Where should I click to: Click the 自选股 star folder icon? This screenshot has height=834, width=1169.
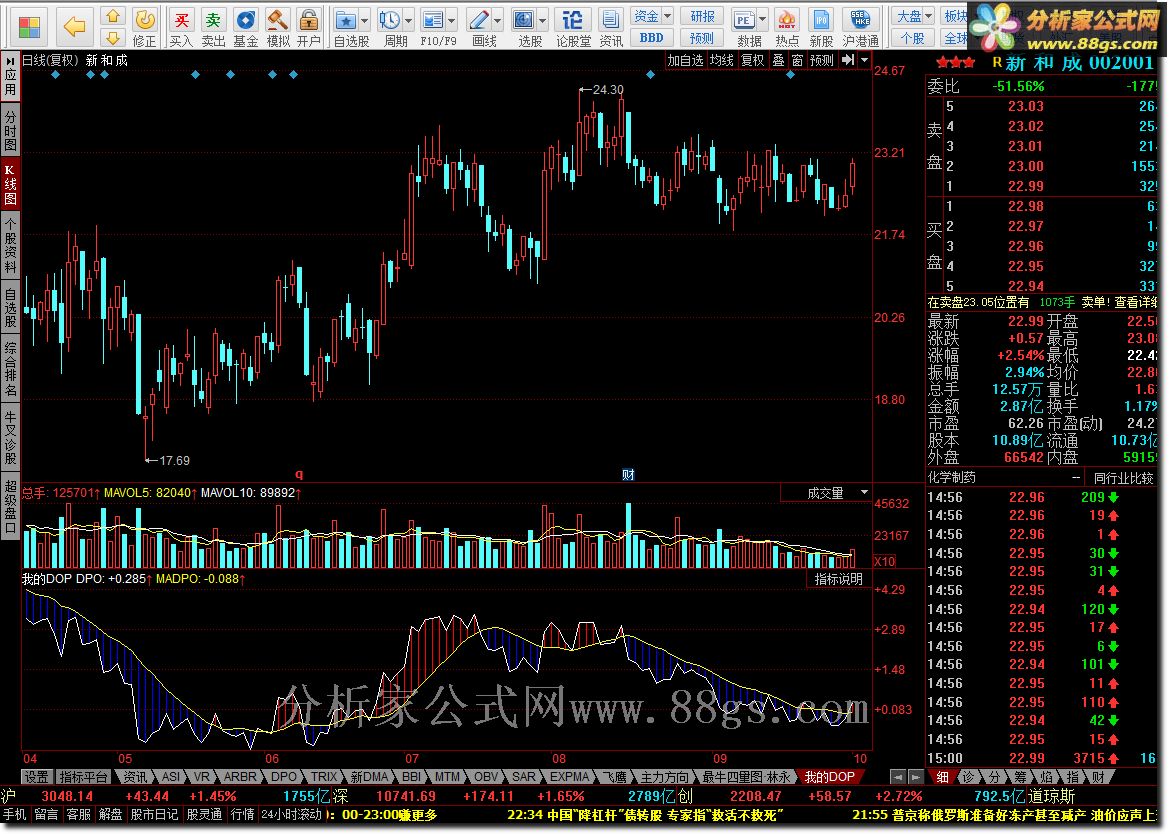pyautogui.click(x=345, y=20)
